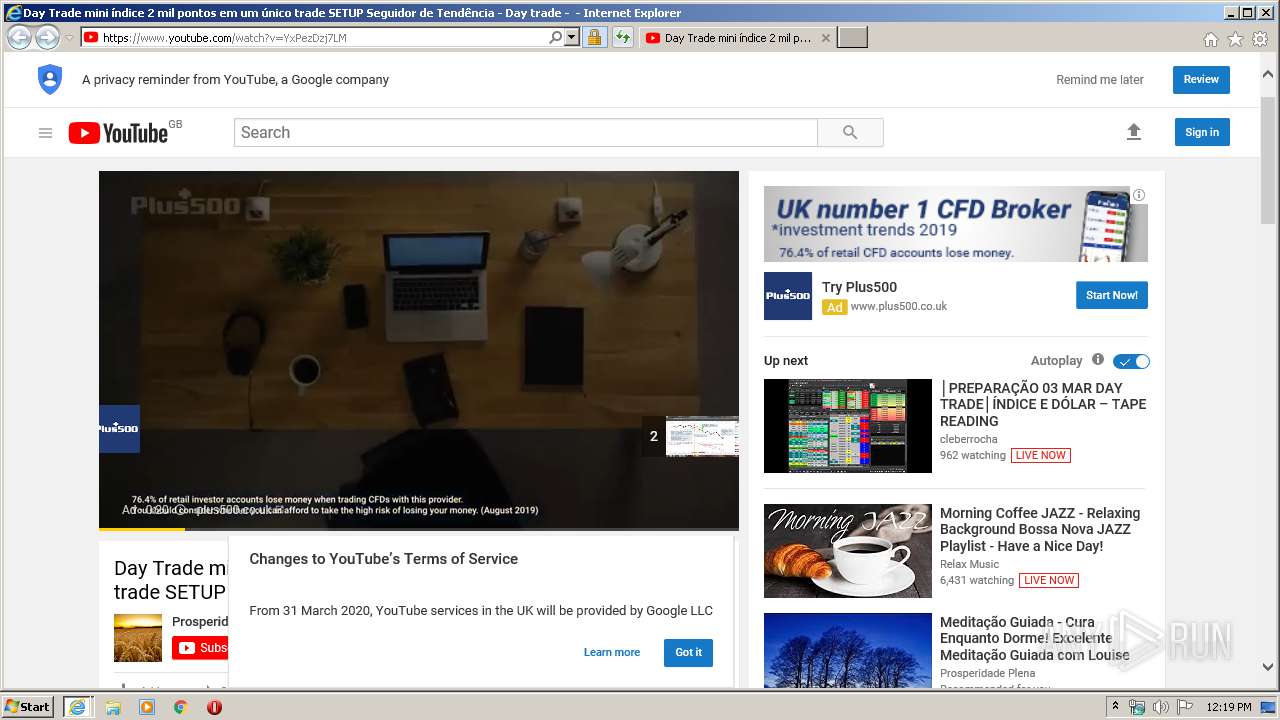Open Chrome taskbar icon
The width and height of the screenshot is (1280, 720).
(180, 707)
